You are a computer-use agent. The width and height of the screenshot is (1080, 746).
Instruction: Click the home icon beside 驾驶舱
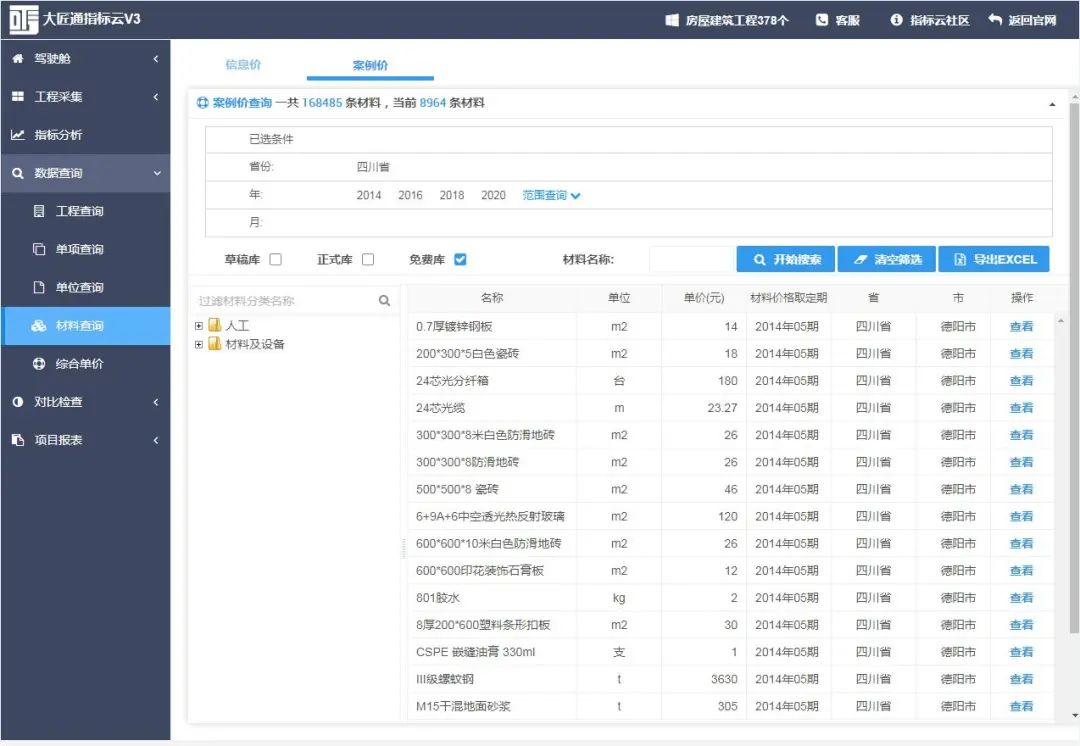(18, 59)
